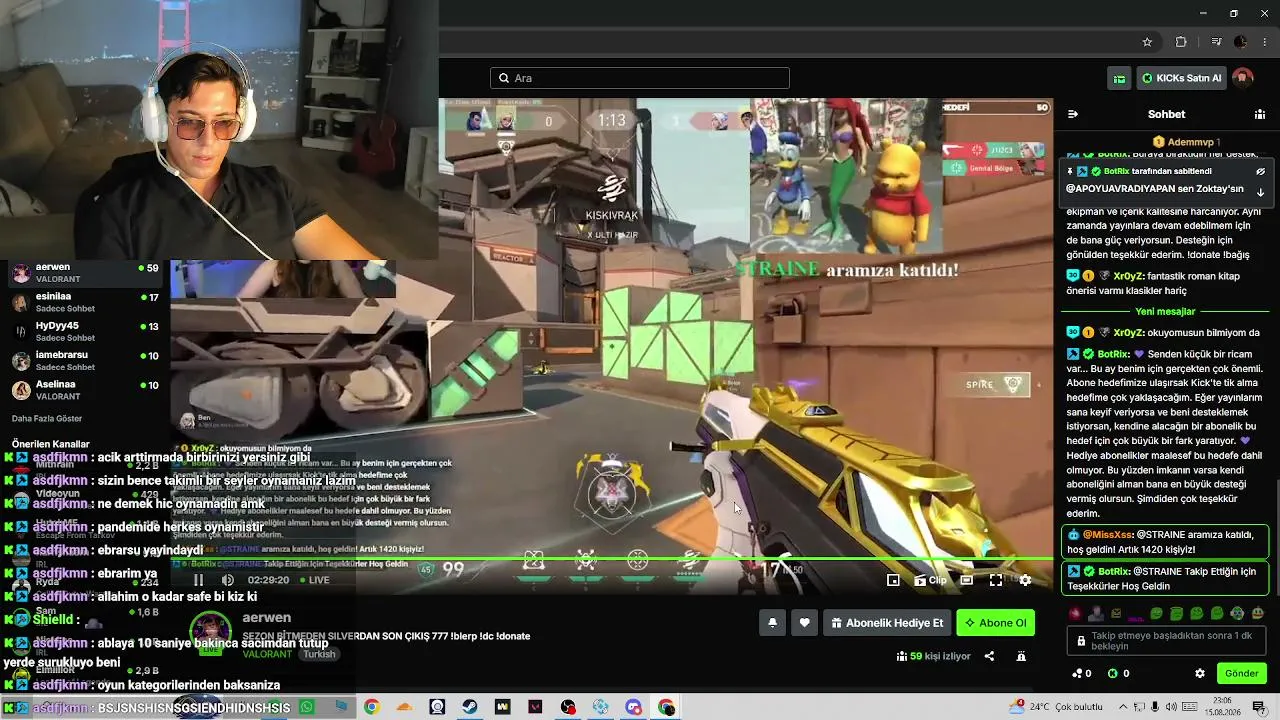The height and width of the screenshot is (720, 1280).
Task: Open the green gift box icon
Action: coord(1119,78)
